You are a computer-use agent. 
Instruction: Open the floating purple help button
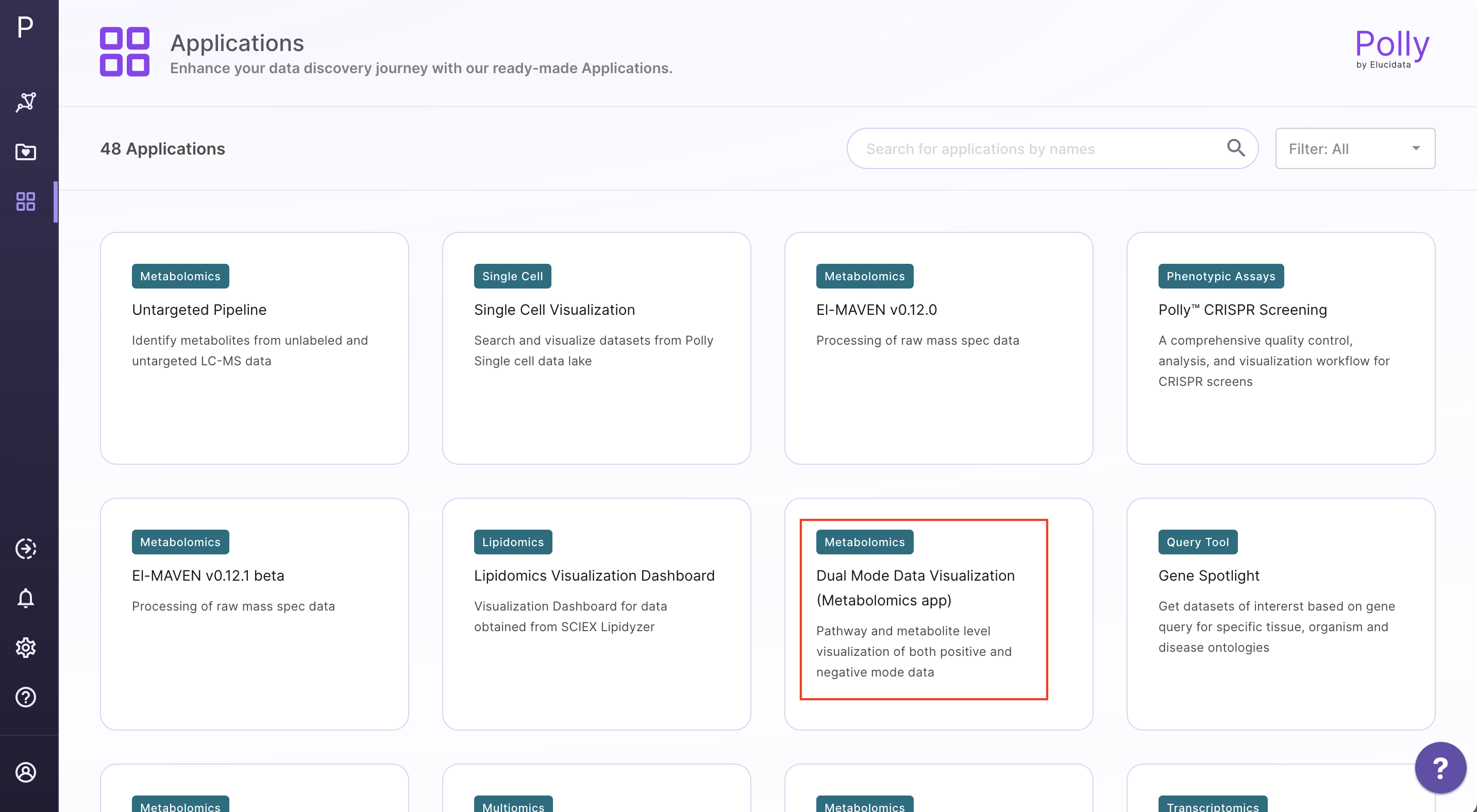(x=1440, y=767)
